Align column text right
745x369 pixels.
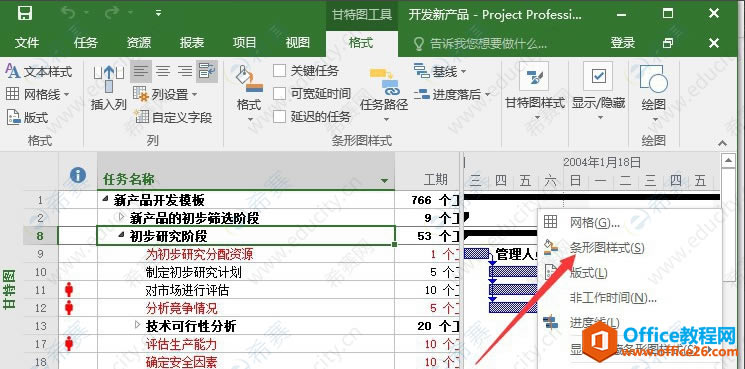185,72
